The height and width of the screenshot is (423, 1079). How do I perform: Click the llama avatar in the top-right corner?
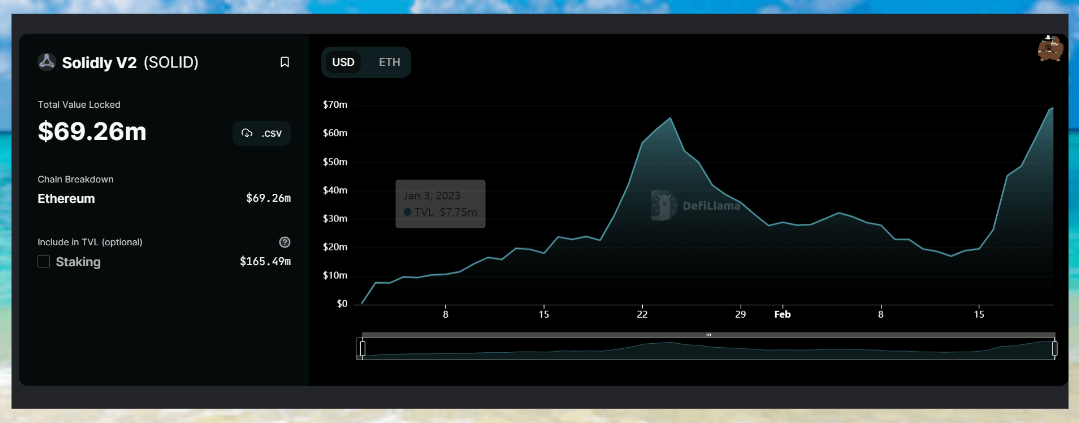pos(1050,48)
